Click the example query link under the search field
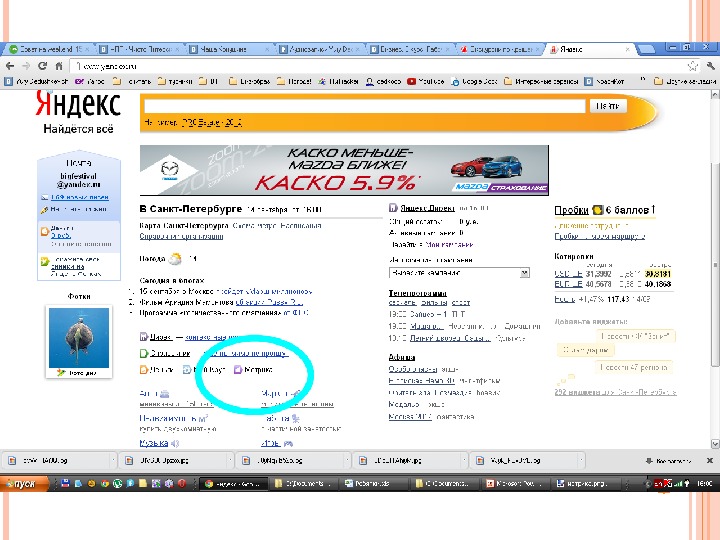The height and width of the screenshot is (540, 720). [x=212, y=123]
